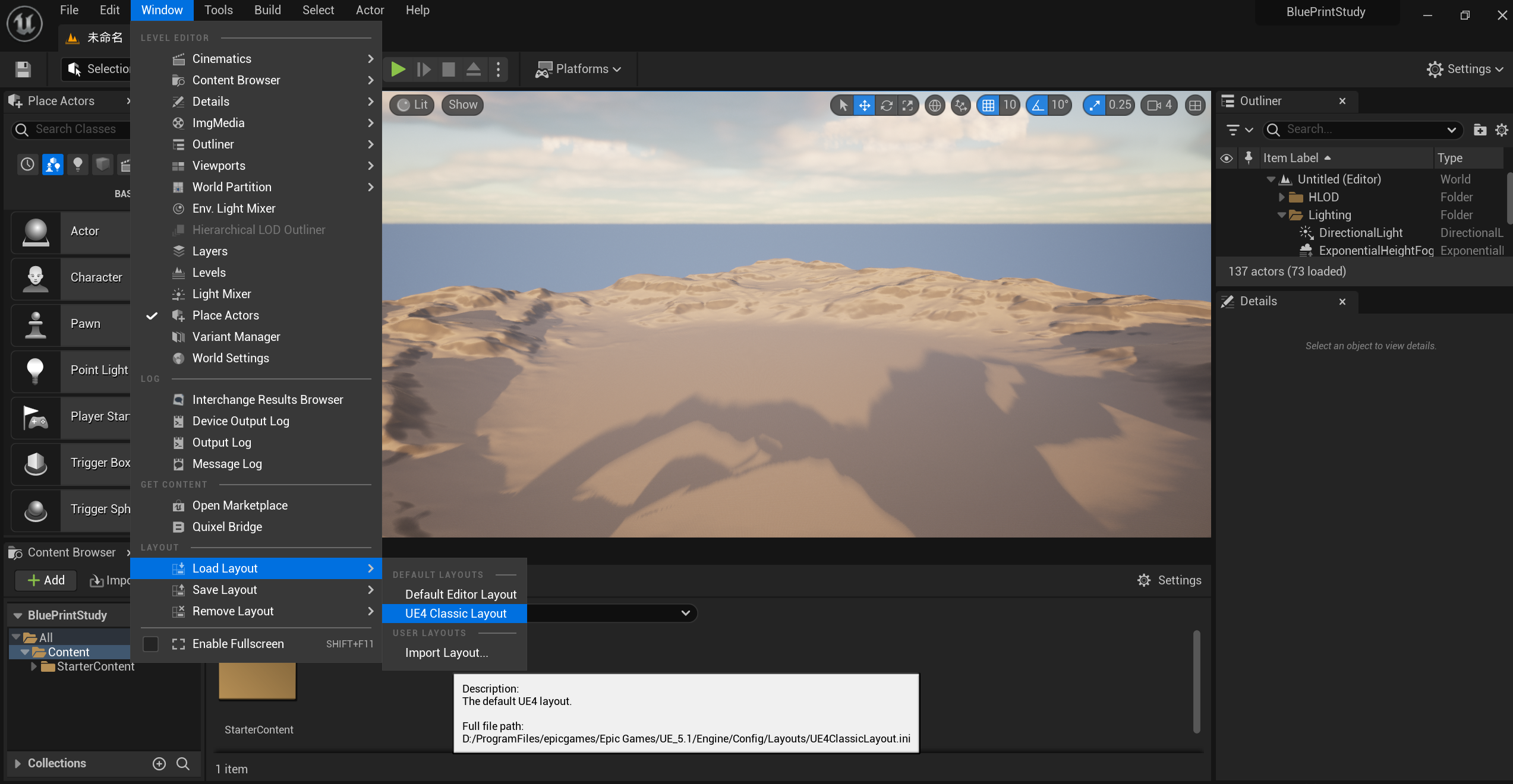Image resolution: width=1513 pixels, height=784 pixels.
Task: Collapse the Lighting folder in Outliner
Action: click(x=1282, y=215)
